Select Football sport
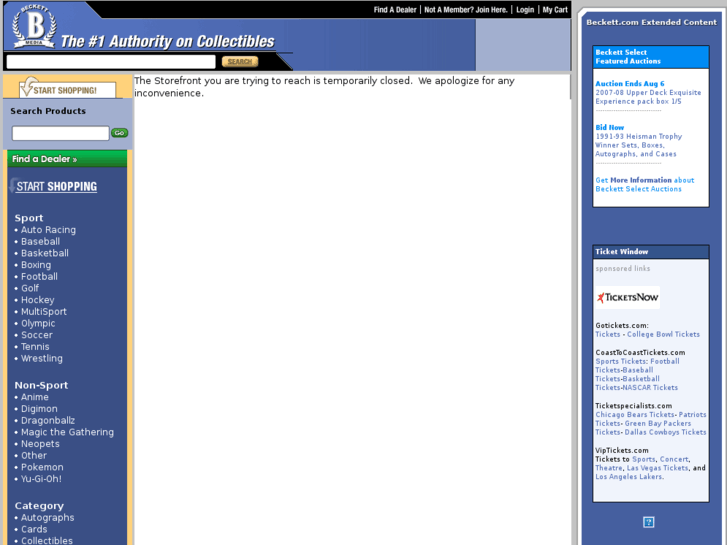 pyautogui.click(x=39, y=276)
